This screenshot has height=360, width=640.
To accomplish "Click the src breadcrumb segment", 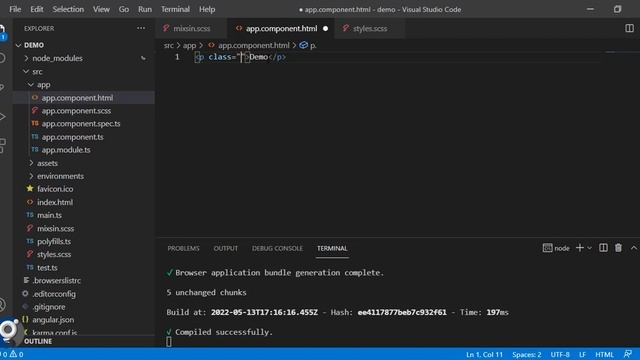I will click(169, 45).
